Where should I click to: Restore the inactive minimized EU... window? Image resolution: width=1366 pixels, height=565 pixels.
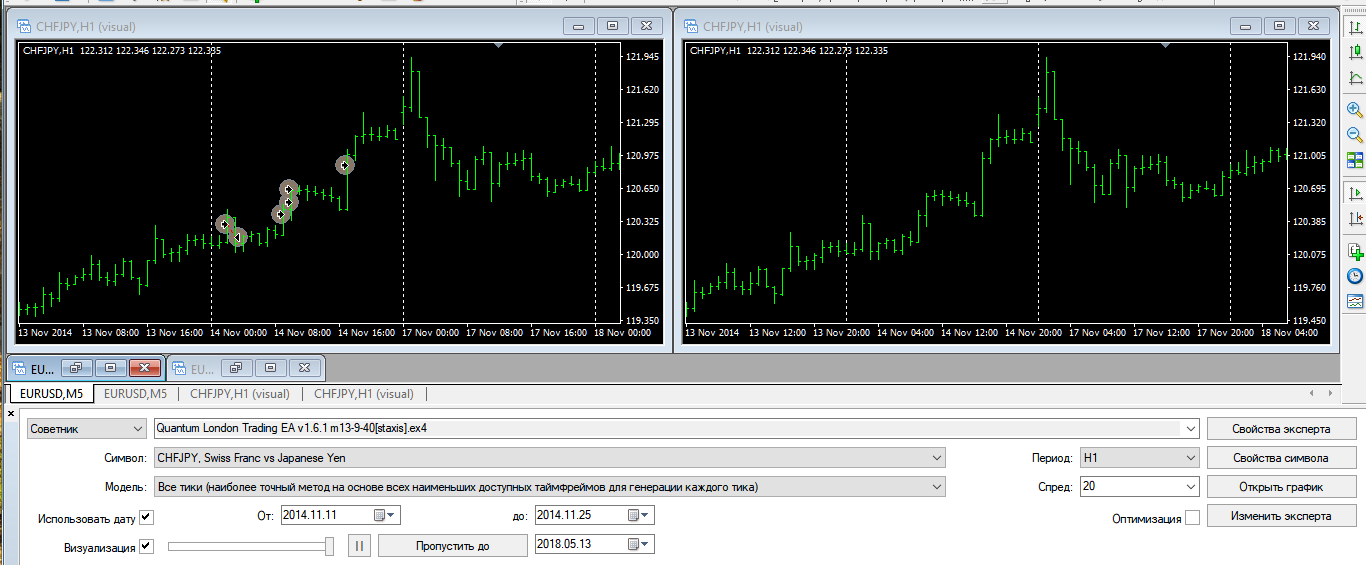(238, 368)
